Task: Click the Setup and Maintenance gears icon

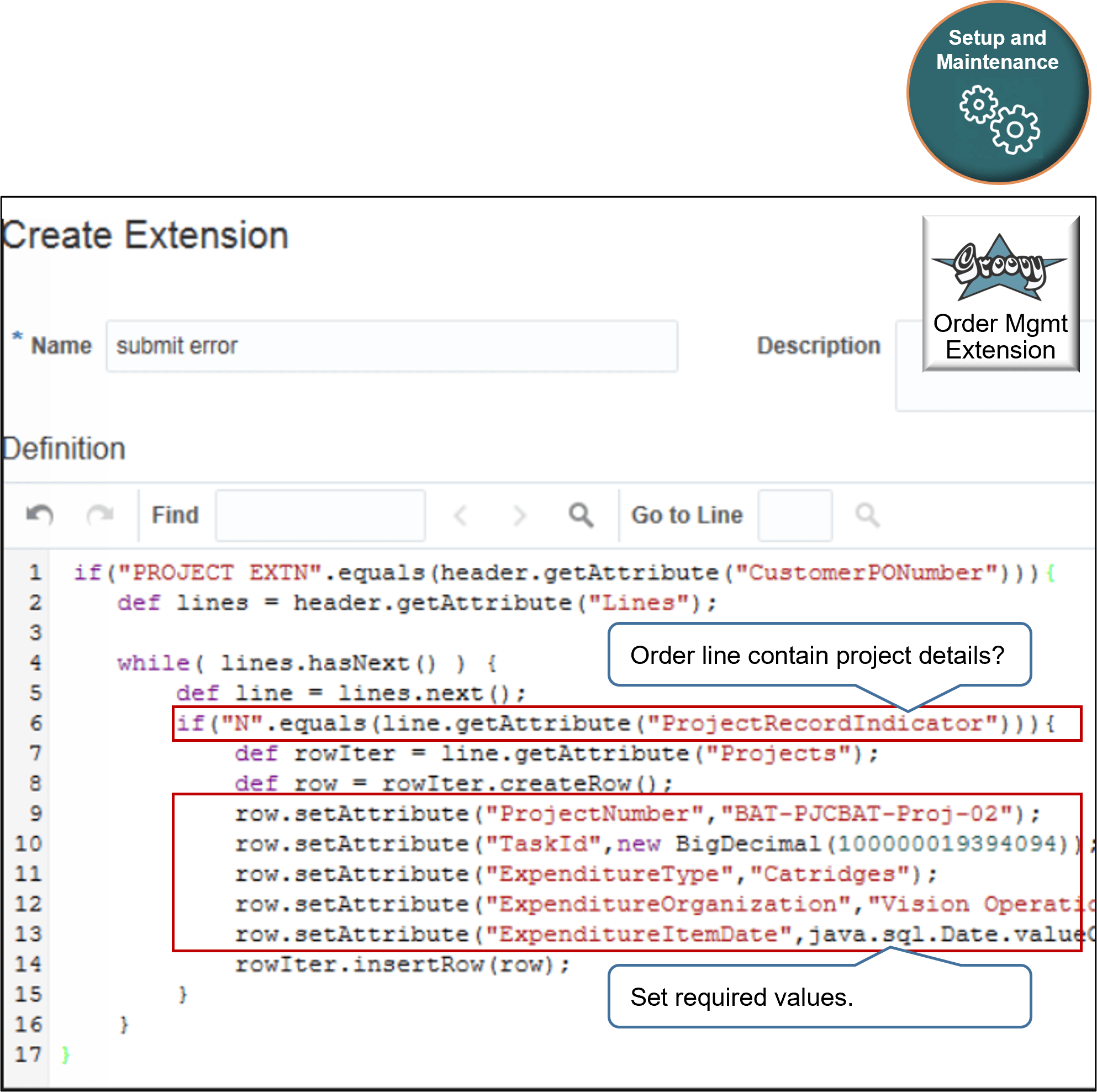Action: click(x=998, y=119)
